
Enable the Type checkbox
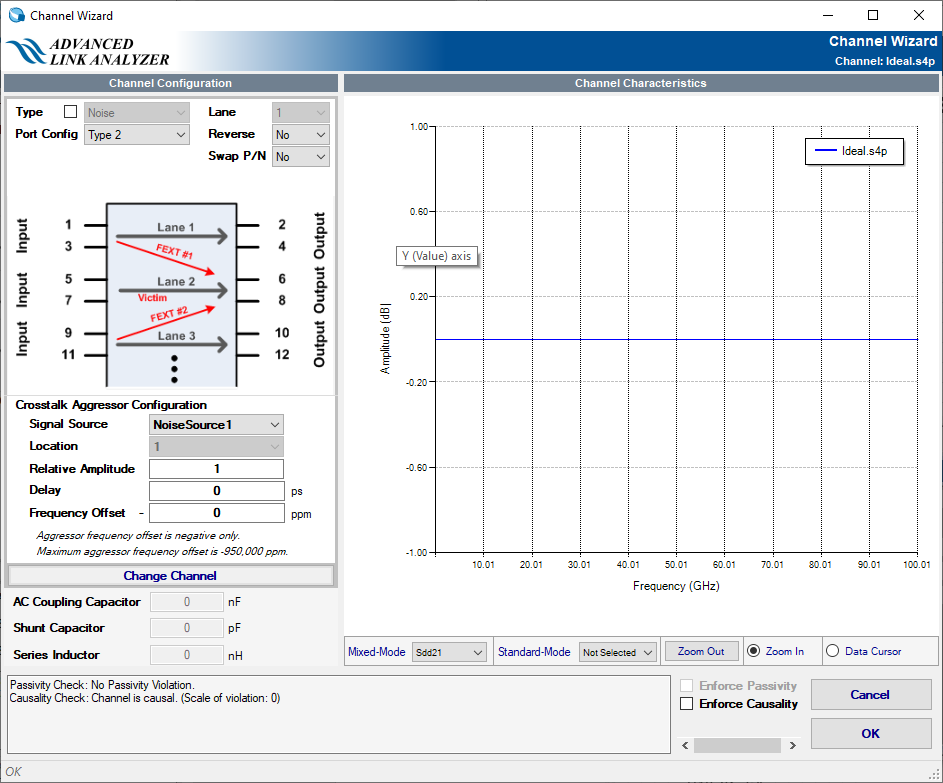click(70, 112)
